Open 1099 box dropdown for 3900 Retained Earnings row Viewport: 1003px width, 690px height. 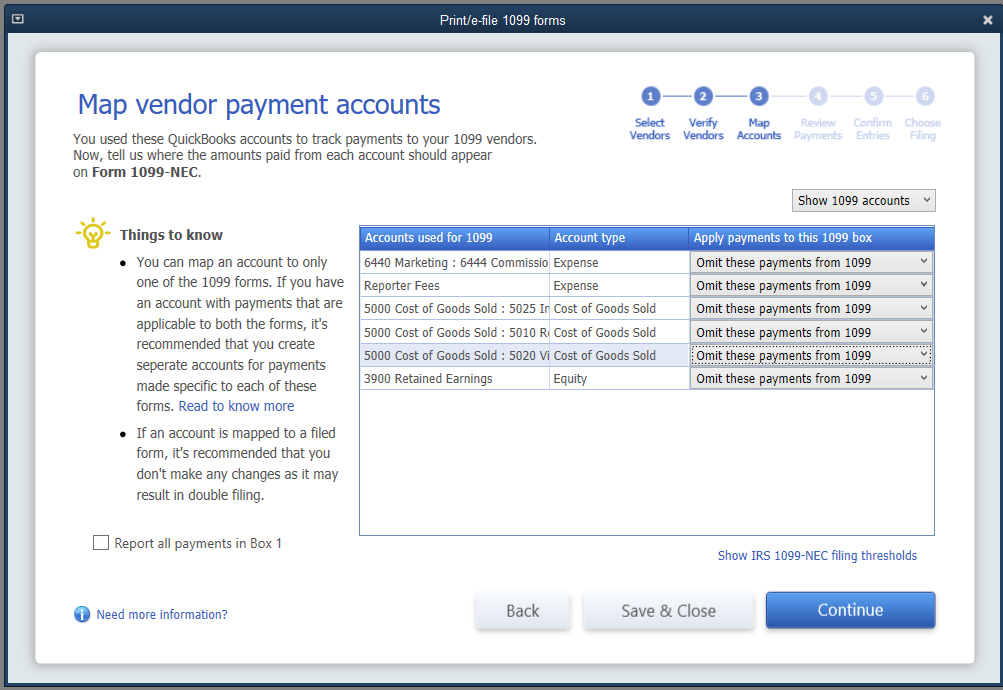pyautogui.click(x=810, y=378)
